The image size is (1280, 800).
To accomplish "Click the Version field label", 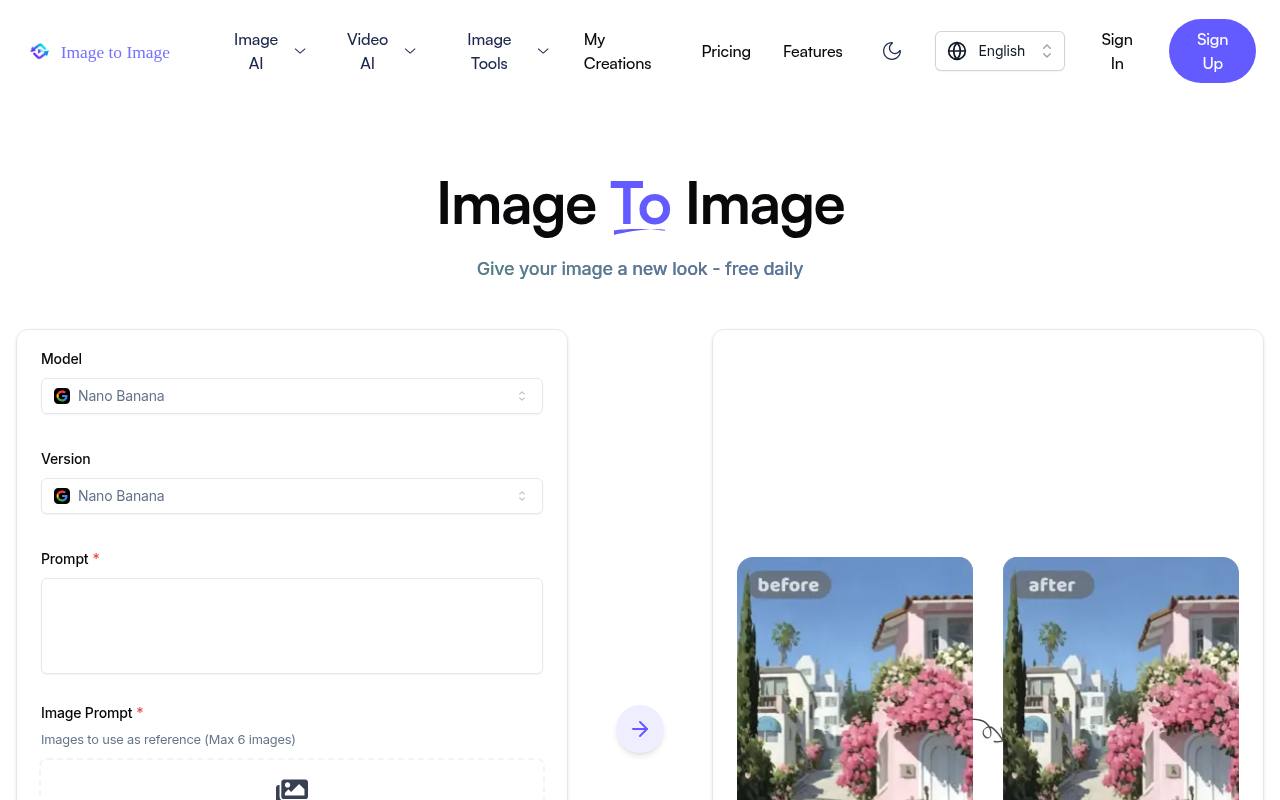I will coord(66,459).
